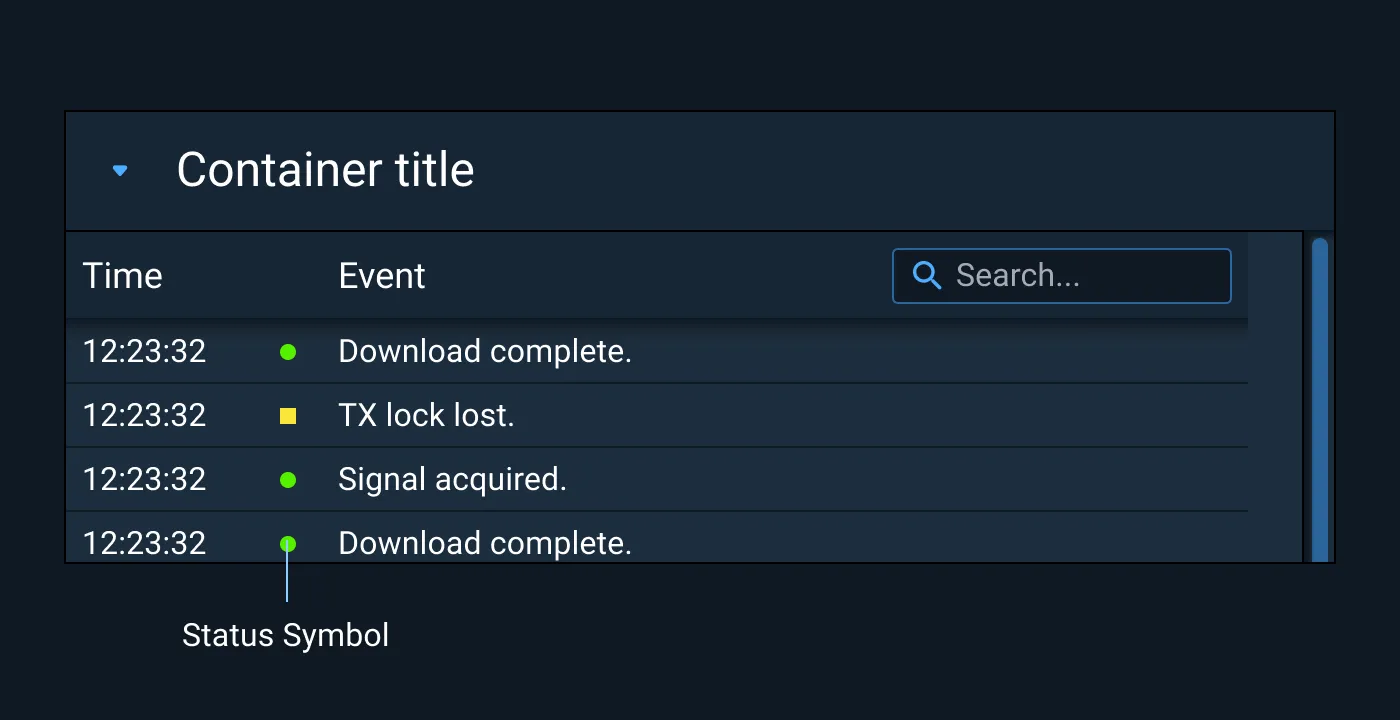Click the timestamp of TX lock lost row
This screenshot has width=1400, height=720.
(x=144, y=416)
